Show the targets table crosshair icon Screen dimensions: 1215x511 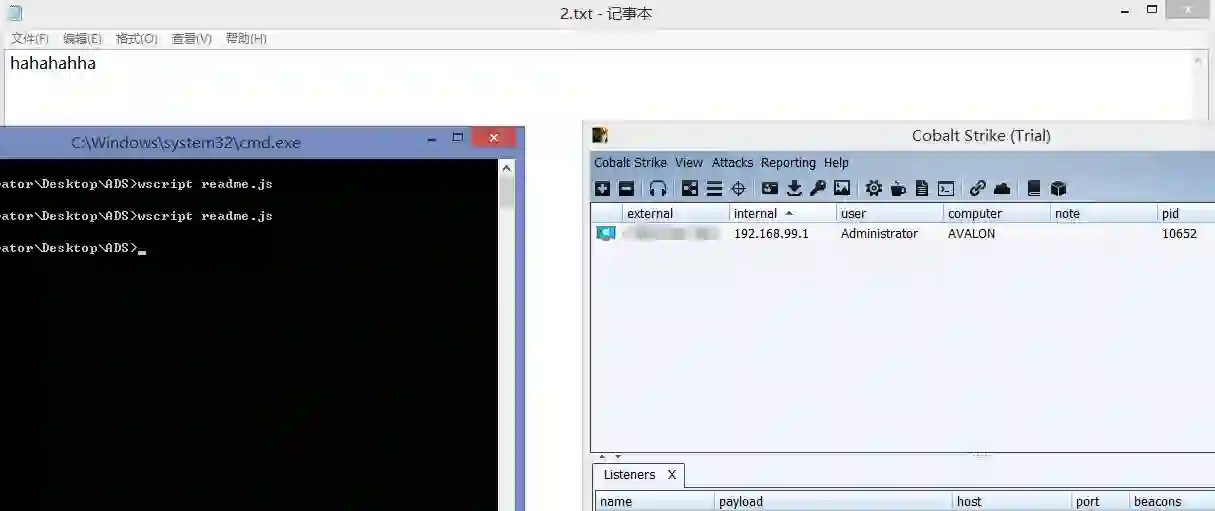pos(738,188)
